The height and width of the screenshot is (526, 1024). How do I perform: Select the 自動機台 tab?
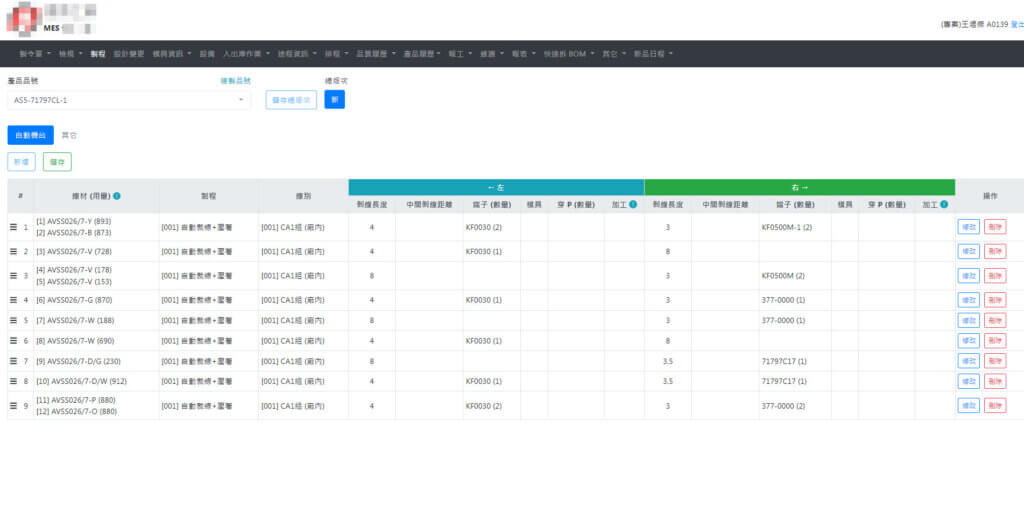tap(30, 134)
